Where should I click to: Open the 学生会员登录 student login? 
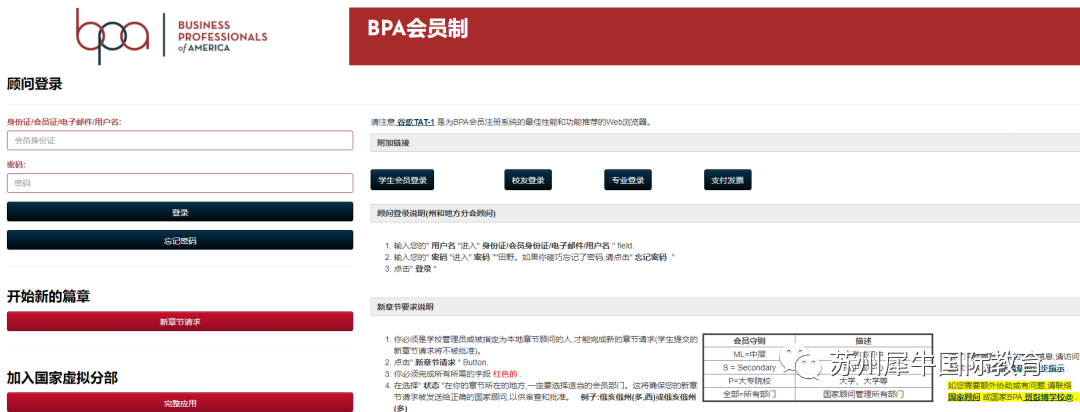point(402,180)
